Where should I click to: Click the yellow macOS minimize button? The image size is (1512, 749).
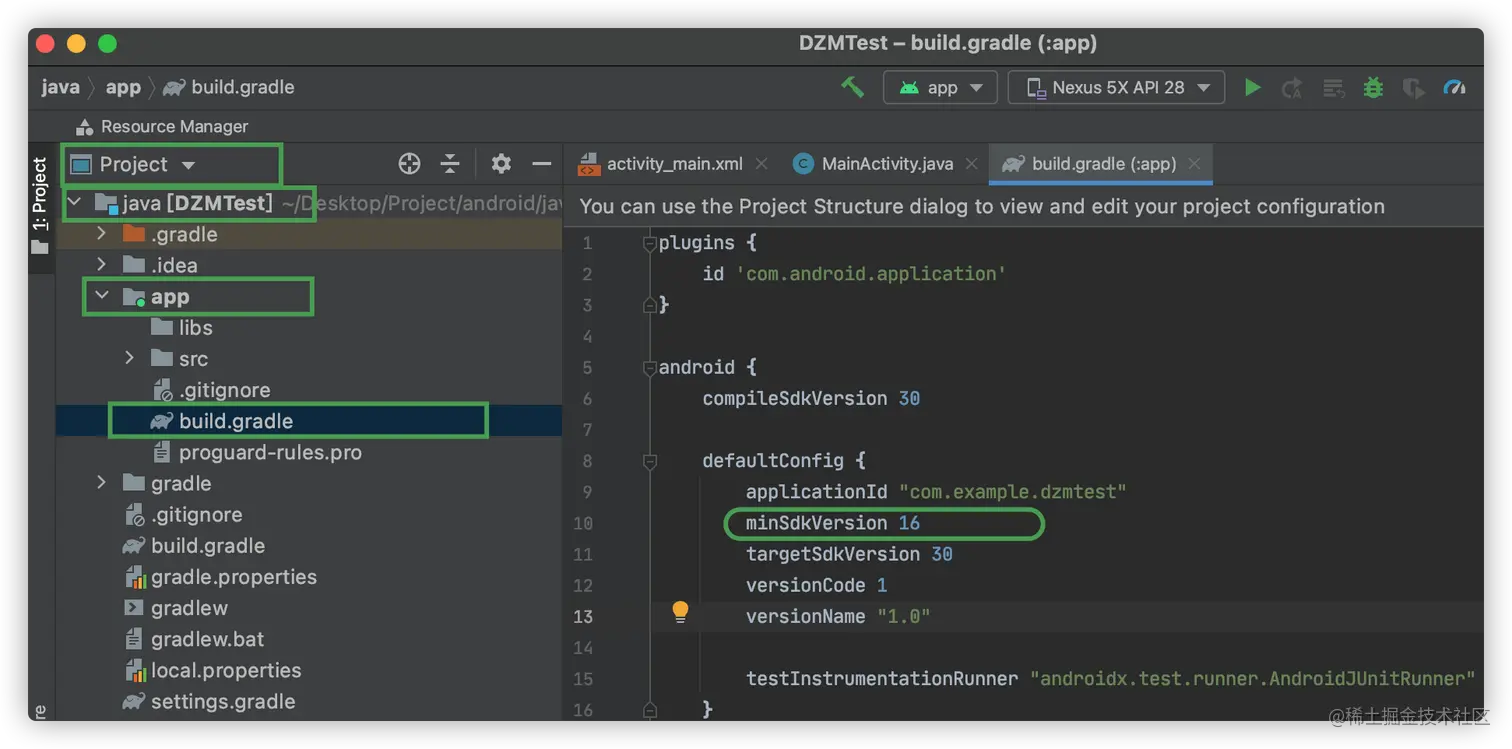point(76,43)
